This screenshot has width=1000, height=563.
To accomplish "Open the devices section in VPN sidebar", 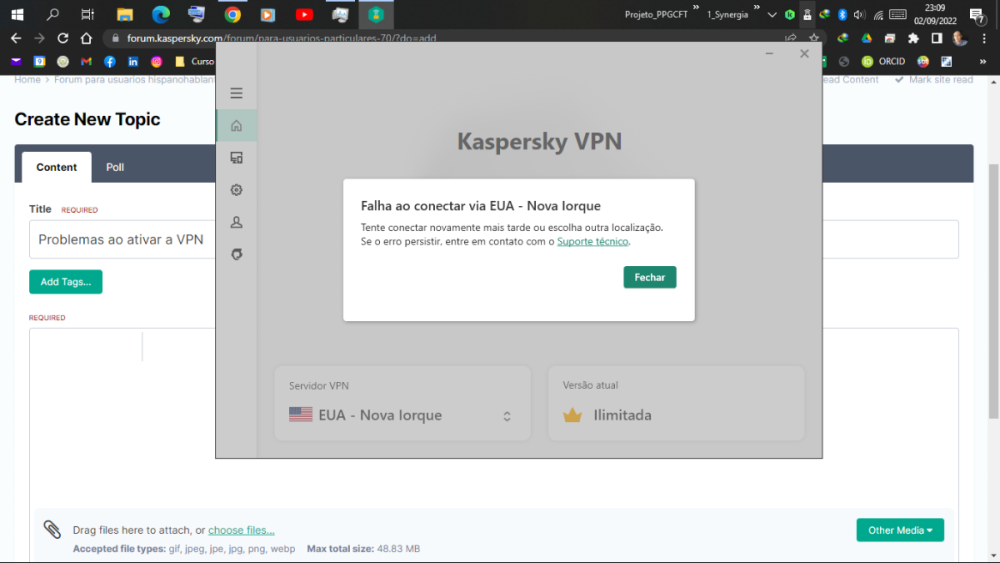I will (x=237, y=157).
